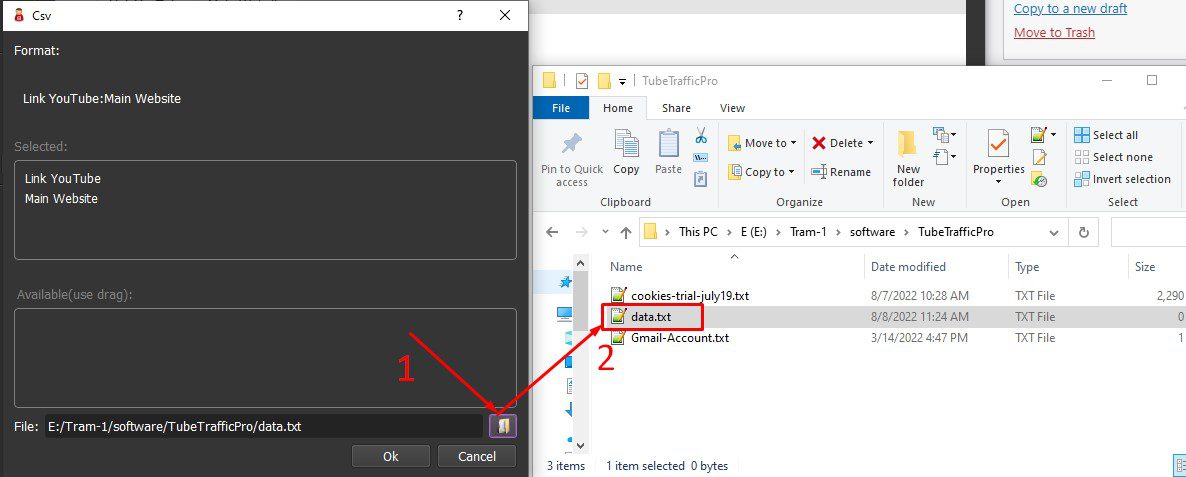Click the Explorer search box
Viewport: 1186px width, 477px height.
[1147, 232]
